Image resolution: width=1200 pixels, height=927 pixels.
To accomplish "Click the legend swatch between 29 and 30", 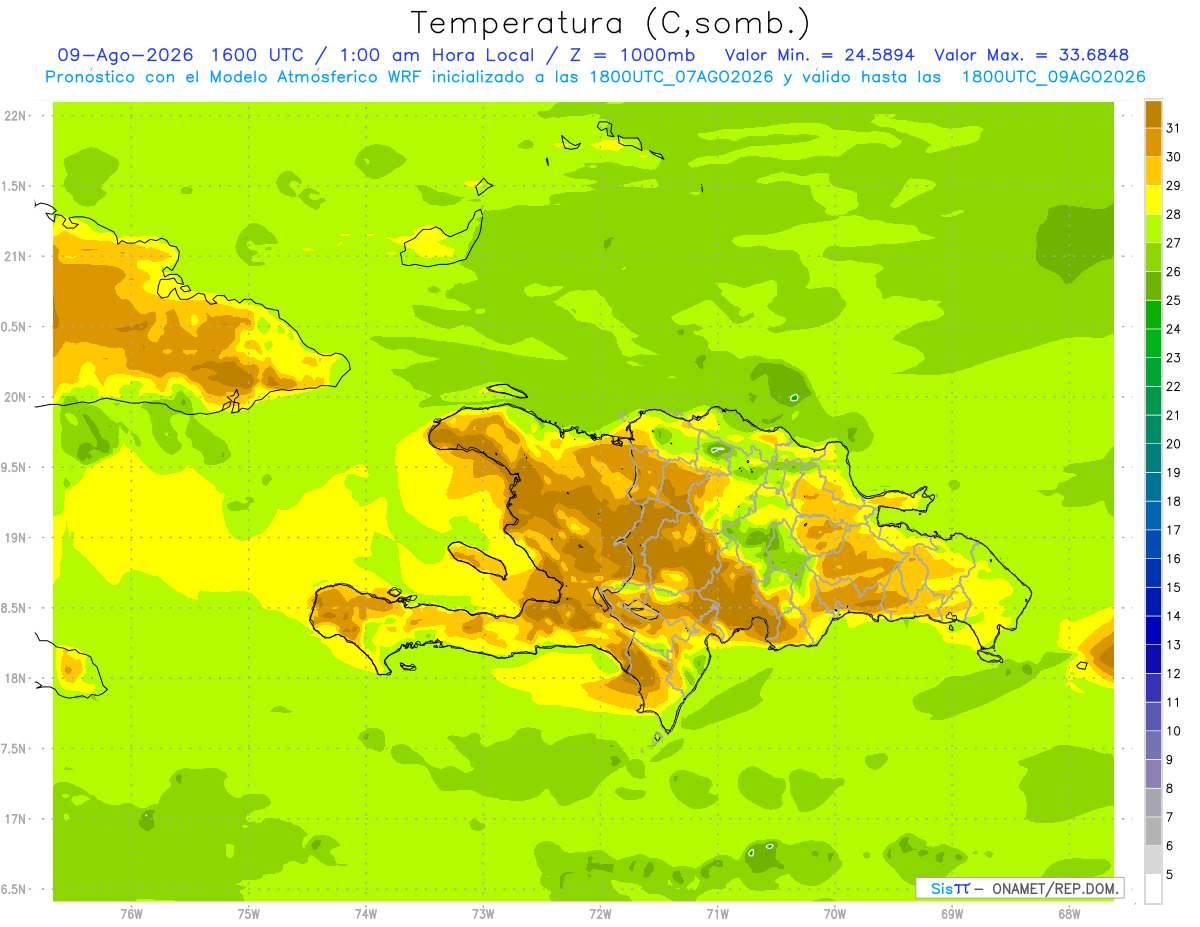I will pos(1153,171).
